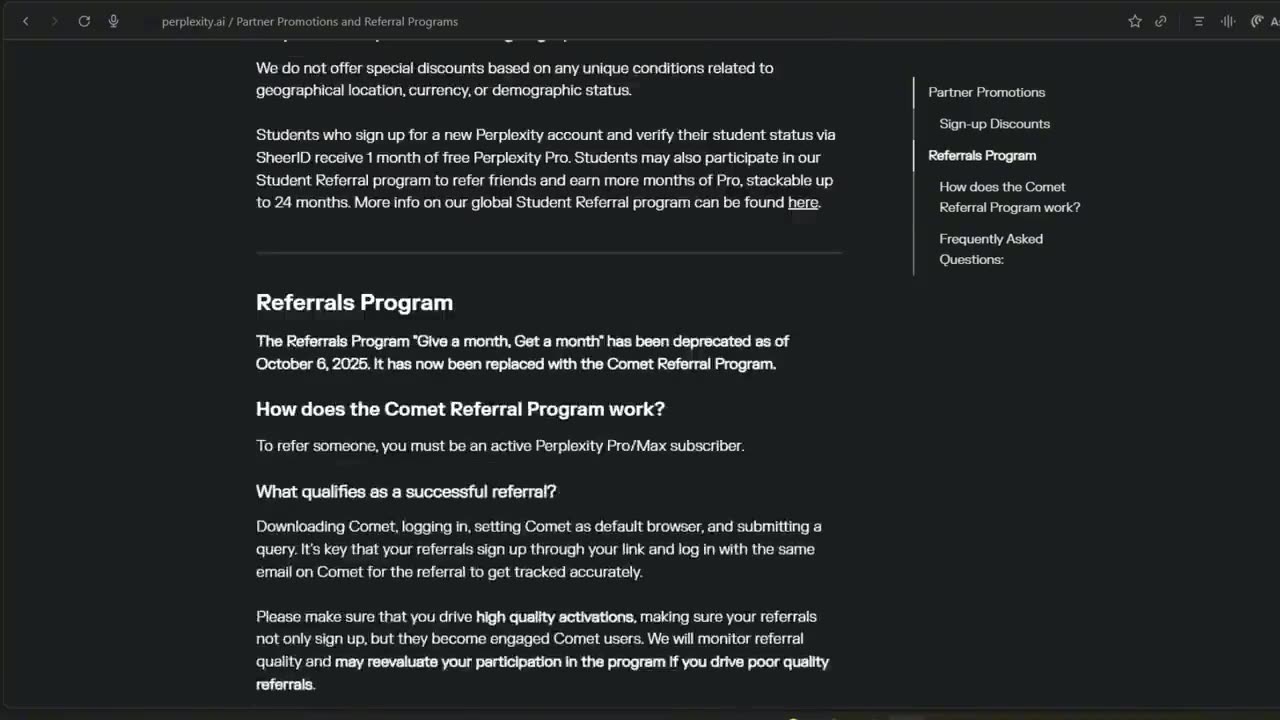The width and height of the screenshot is (1280, 720).
Task: Click 'How does the Comet Referral Program work?' main heading
Action: coord(460,409)
